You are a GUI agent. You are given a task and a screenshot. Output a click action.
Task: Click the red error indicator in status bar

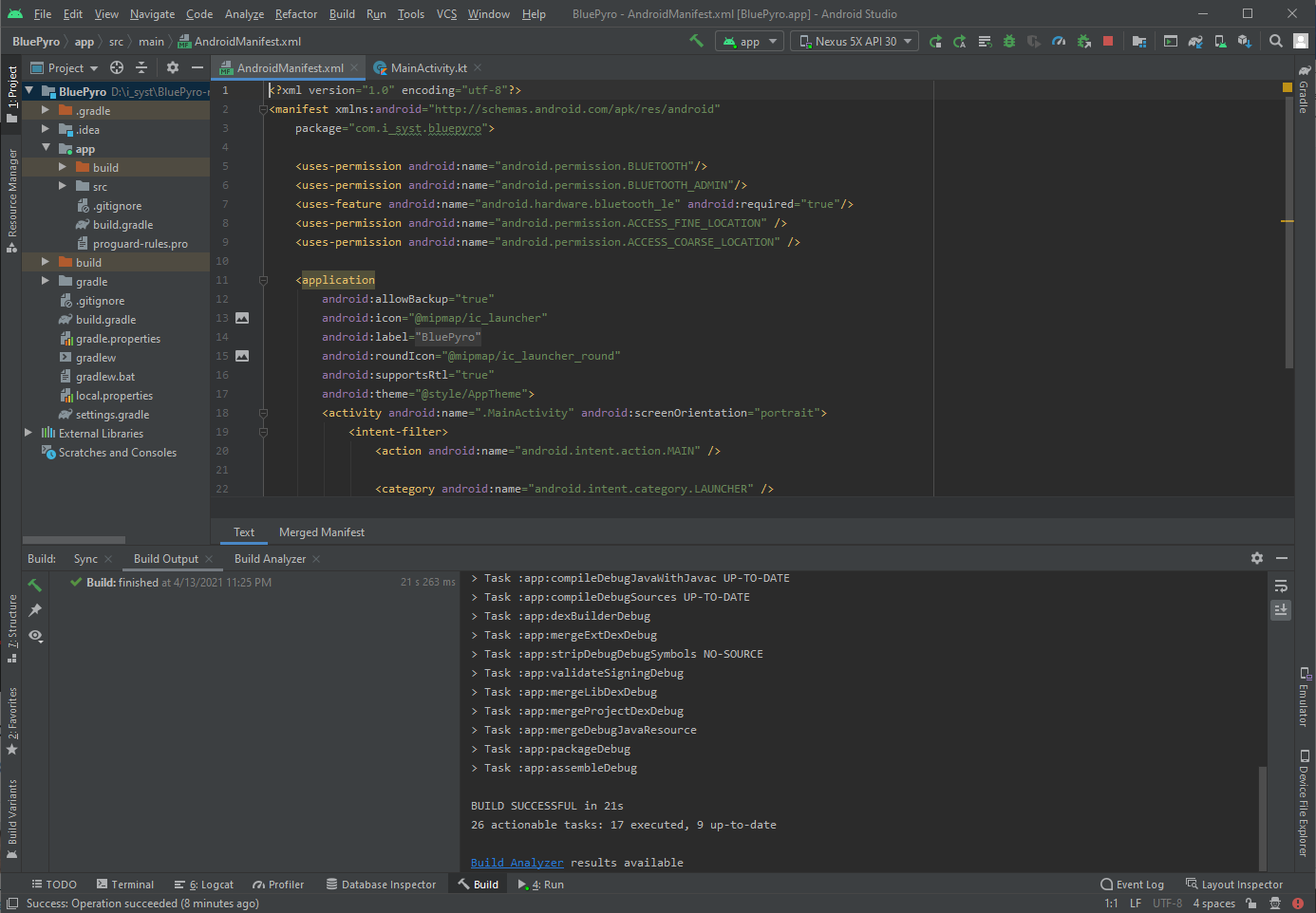[1298, 904]
